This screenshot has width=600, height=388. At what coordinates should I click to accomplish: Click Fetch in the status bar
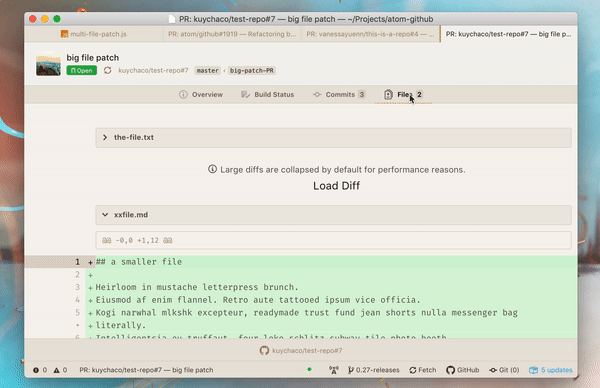(x=422, y=370)
